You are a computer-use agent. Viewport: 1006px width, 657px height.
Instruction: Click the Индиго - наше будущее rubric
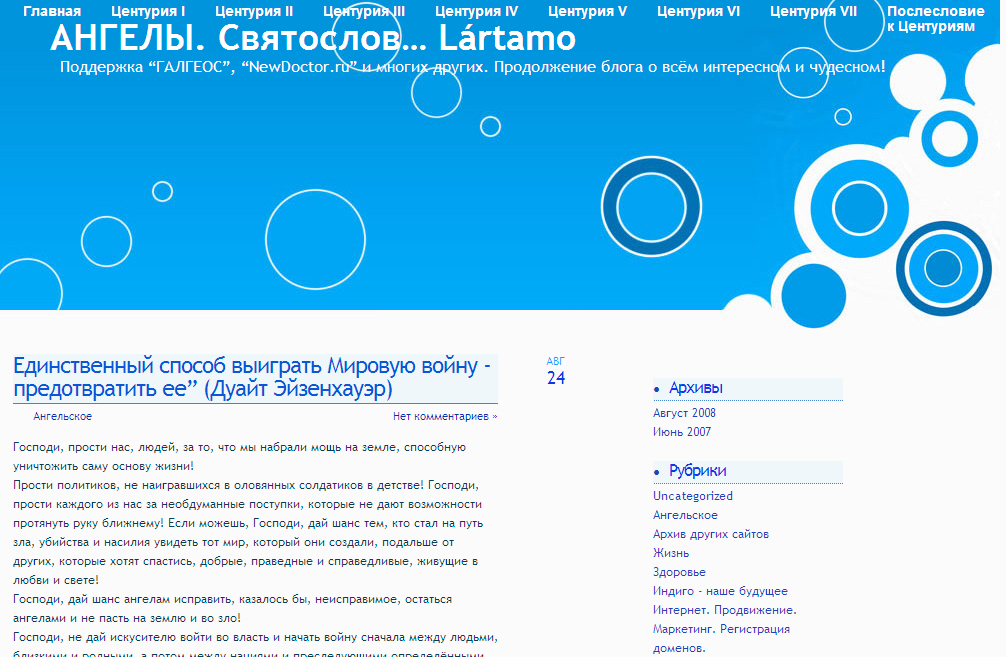click(x=720, y=591)
